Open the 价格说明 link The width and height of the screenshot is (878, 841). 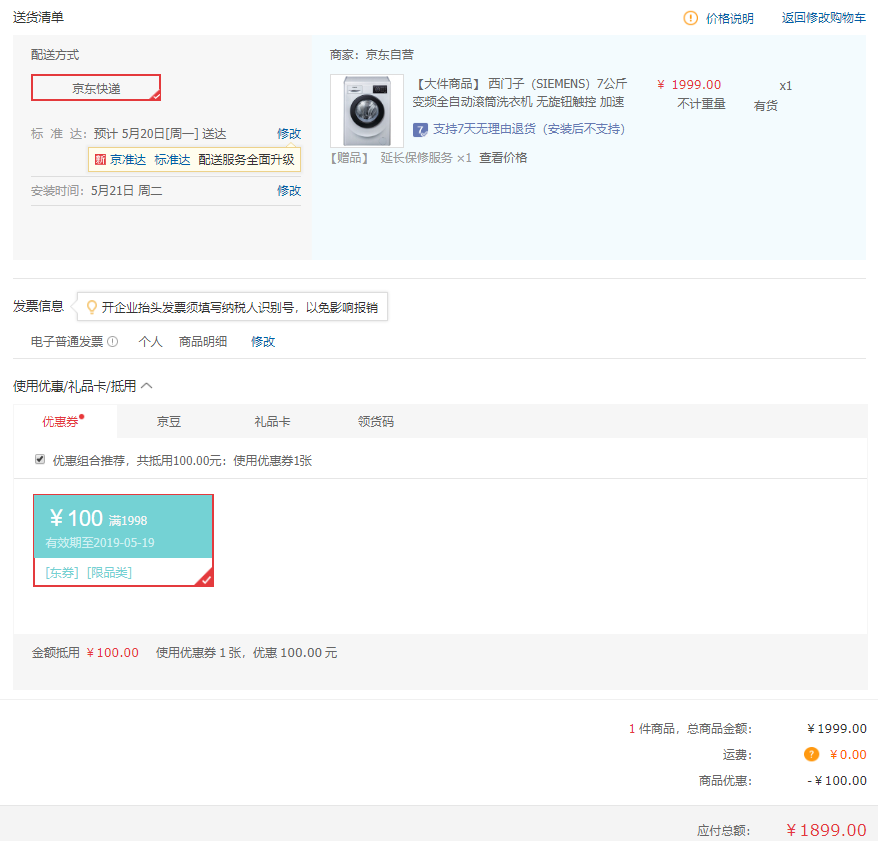pyautogui.click(x=730, y=18)
